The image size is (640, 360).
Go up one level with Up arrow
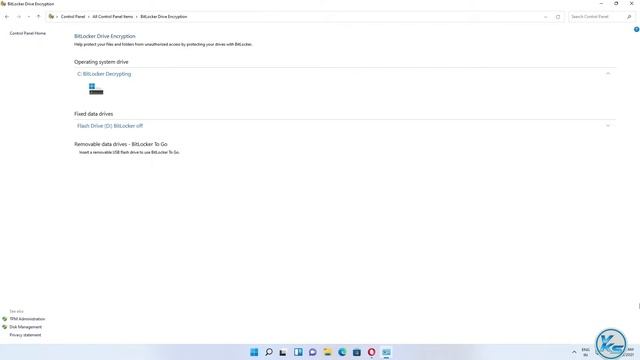38,17
